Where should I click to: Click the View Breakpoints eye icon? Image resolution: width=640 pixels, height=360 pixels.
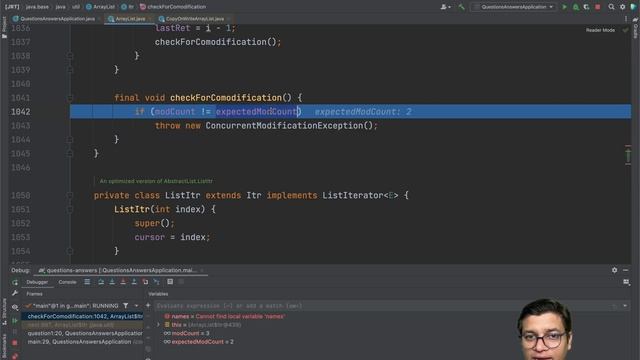pos(15,307)
